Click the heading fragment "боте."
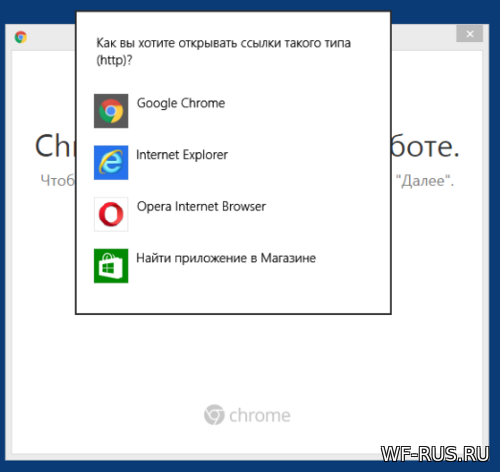 pyautogui.click(x=425, y=146)
